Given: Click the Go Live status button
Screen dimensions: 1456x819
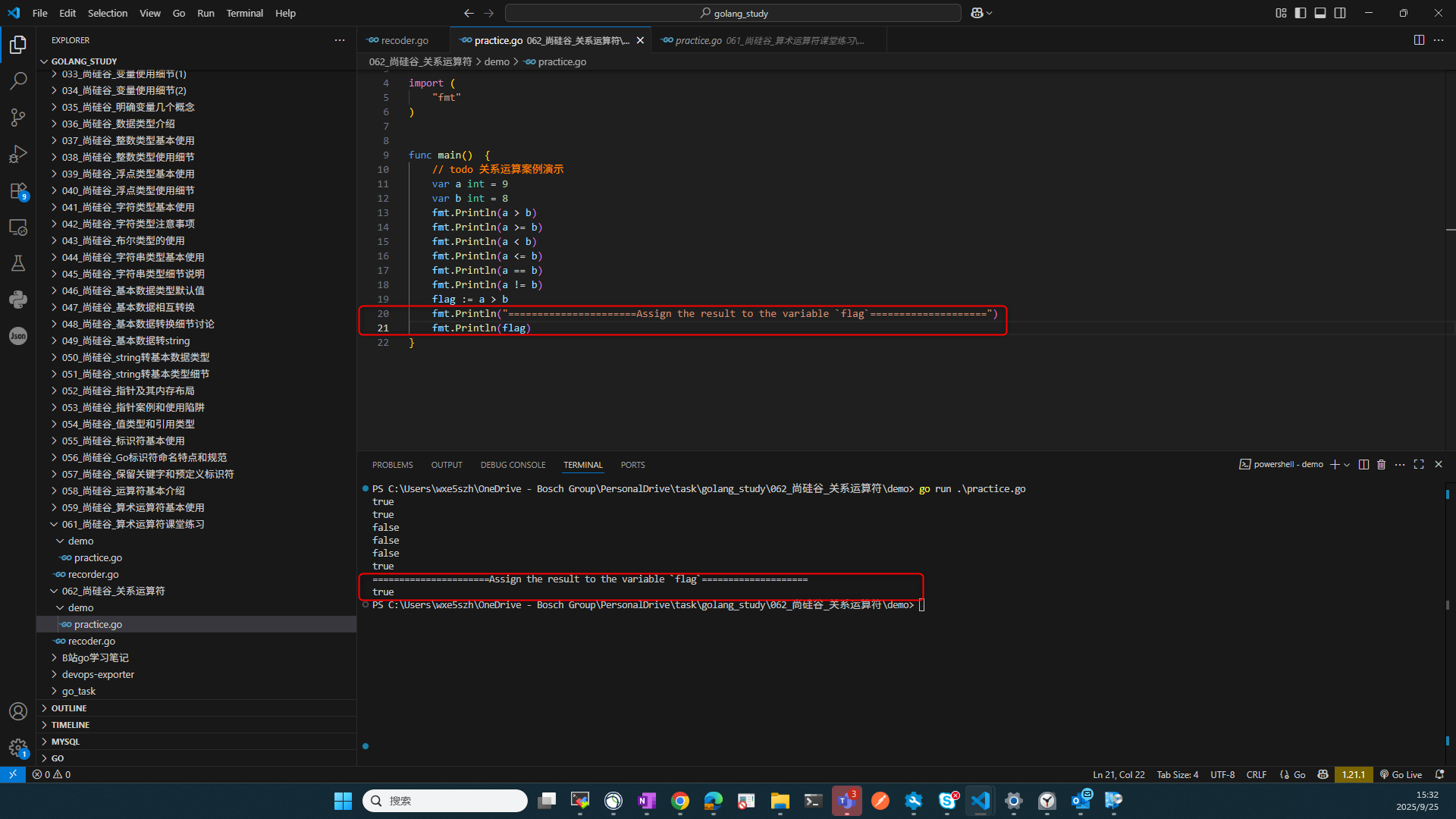Looking at the screenshot, I should (x=1401, y=774).
